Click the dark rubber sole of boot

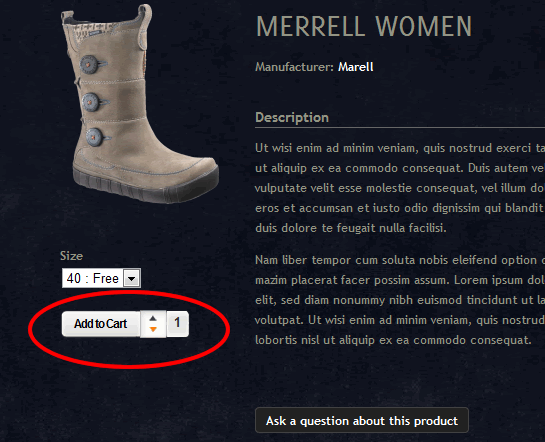(146, 186)
